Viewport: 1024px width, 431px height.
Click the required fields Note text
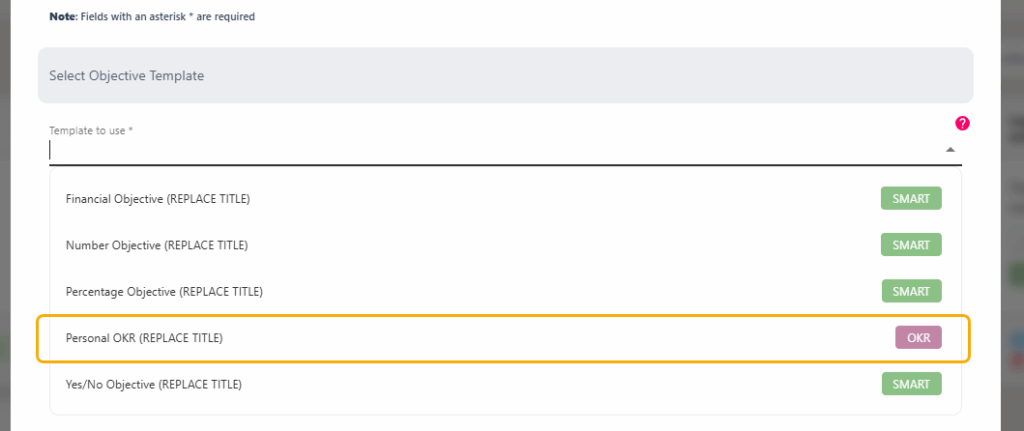click(152, 17)
